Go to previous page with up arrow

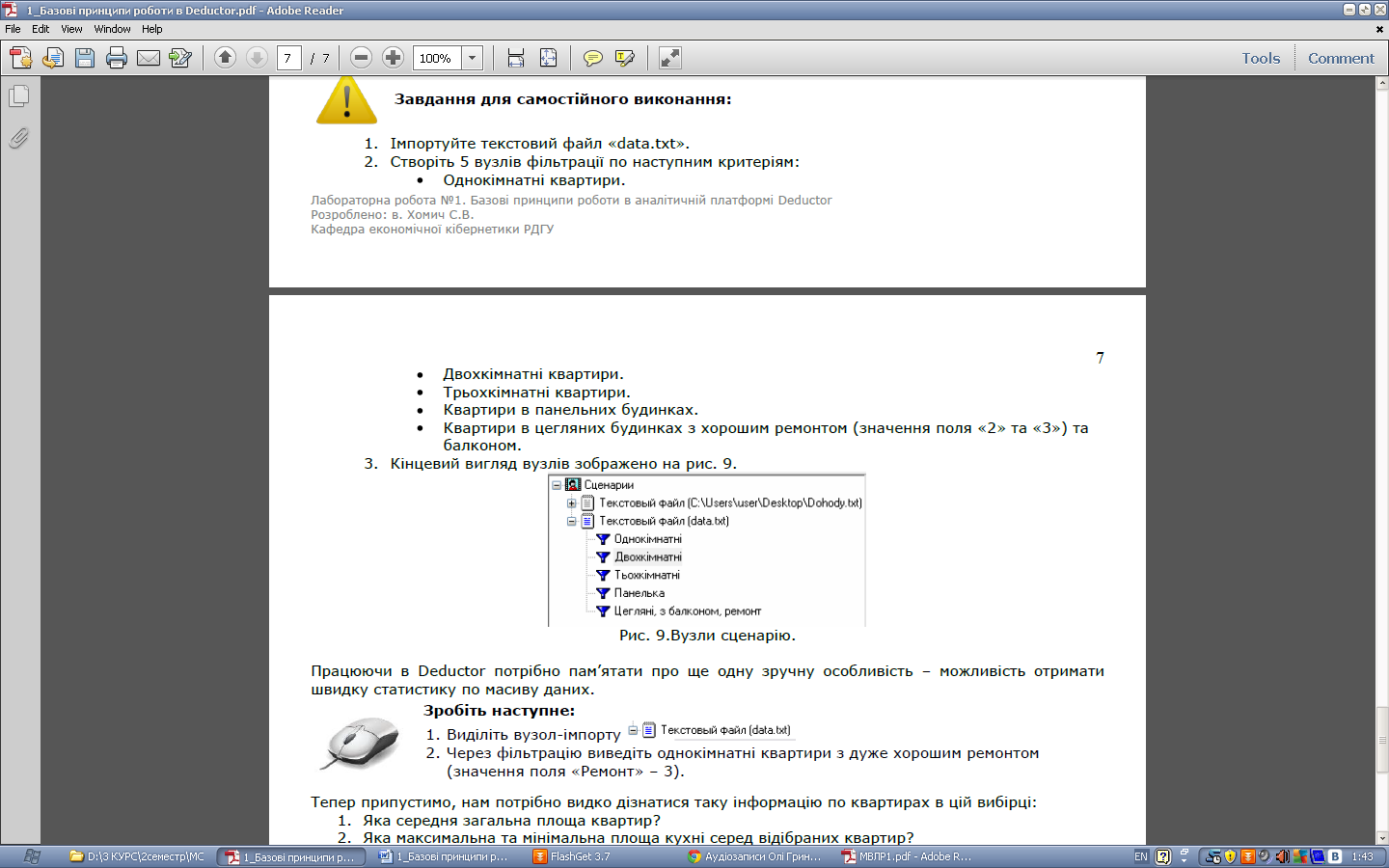click(x=225, y=58)
